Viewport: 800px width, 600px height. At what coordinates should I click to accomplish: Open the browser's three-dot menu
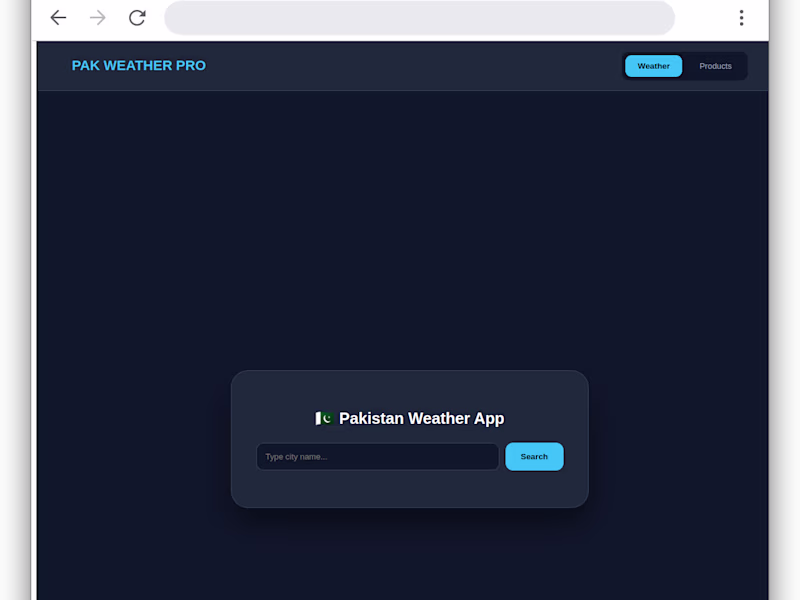point(741,18)
